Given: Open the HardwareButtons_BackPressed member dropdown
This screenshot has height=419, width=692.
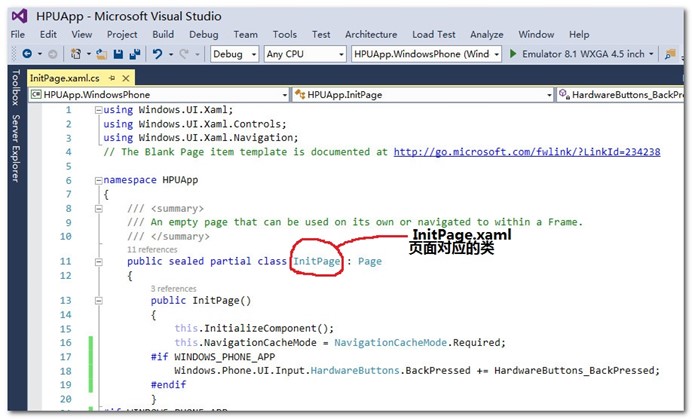Looking at the screenshot, I should click(x=621, y=94).
